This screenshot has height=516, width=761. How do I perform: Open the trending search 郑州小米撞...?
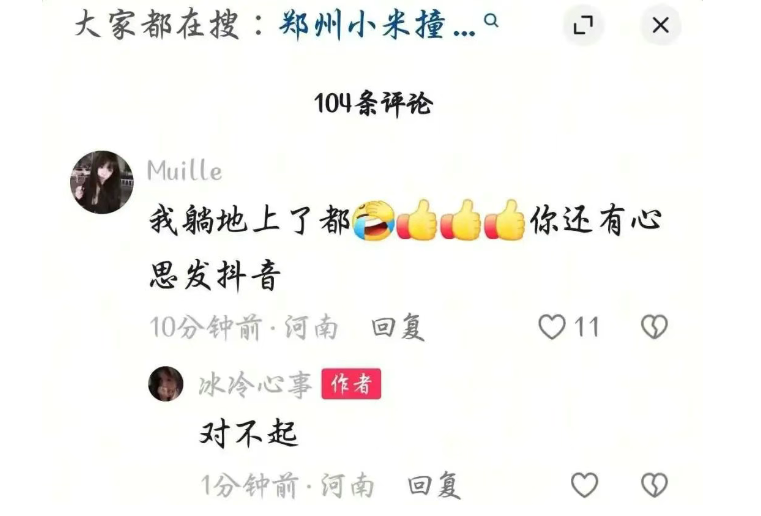tap(377, 25)
